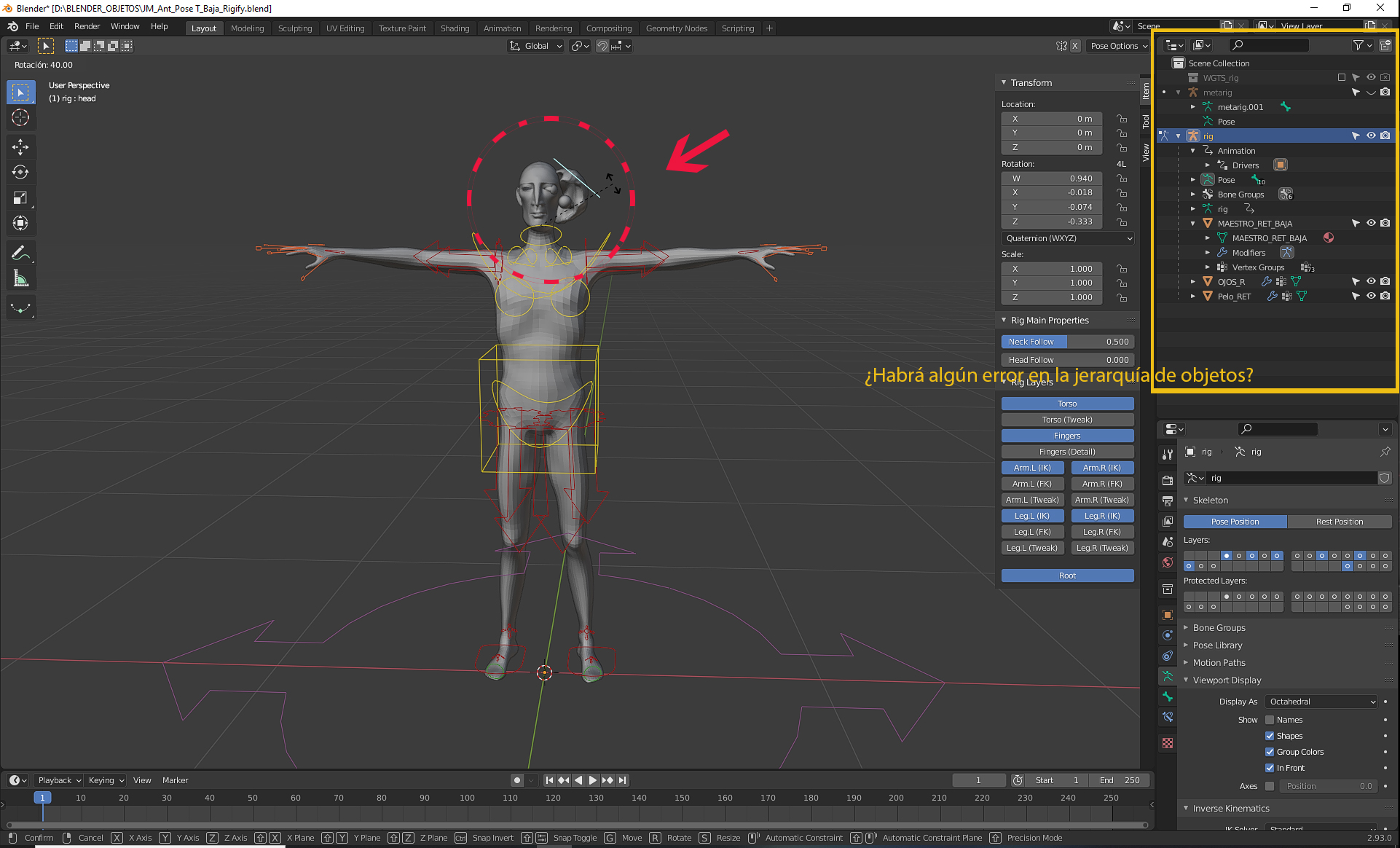Disable the In Front checkbox
This screenshot has width=1400, height=848.
coord(1270,768)
